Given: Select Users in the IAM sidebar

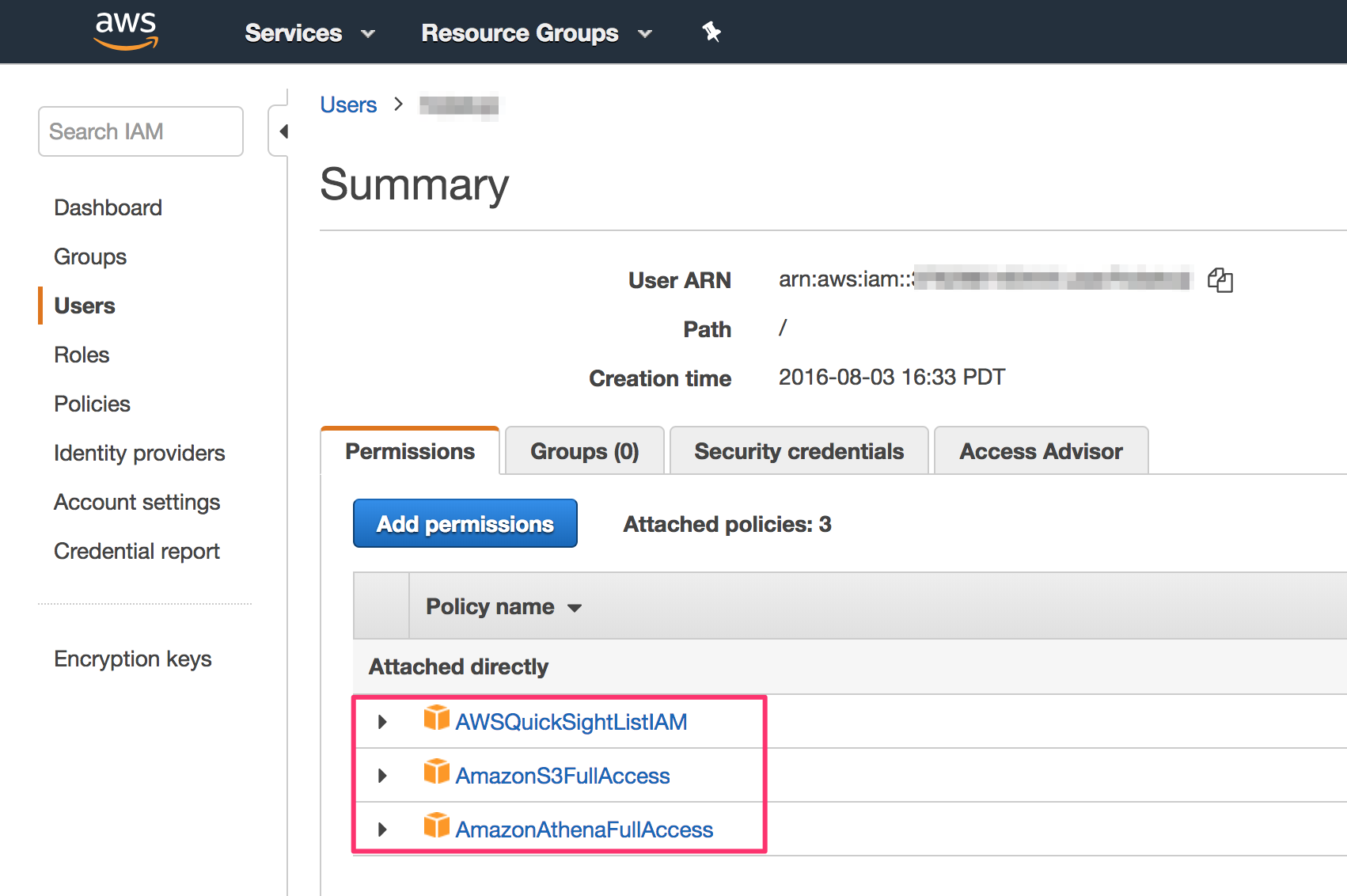Looking at the screenshot, I should (x=85, y=306).
